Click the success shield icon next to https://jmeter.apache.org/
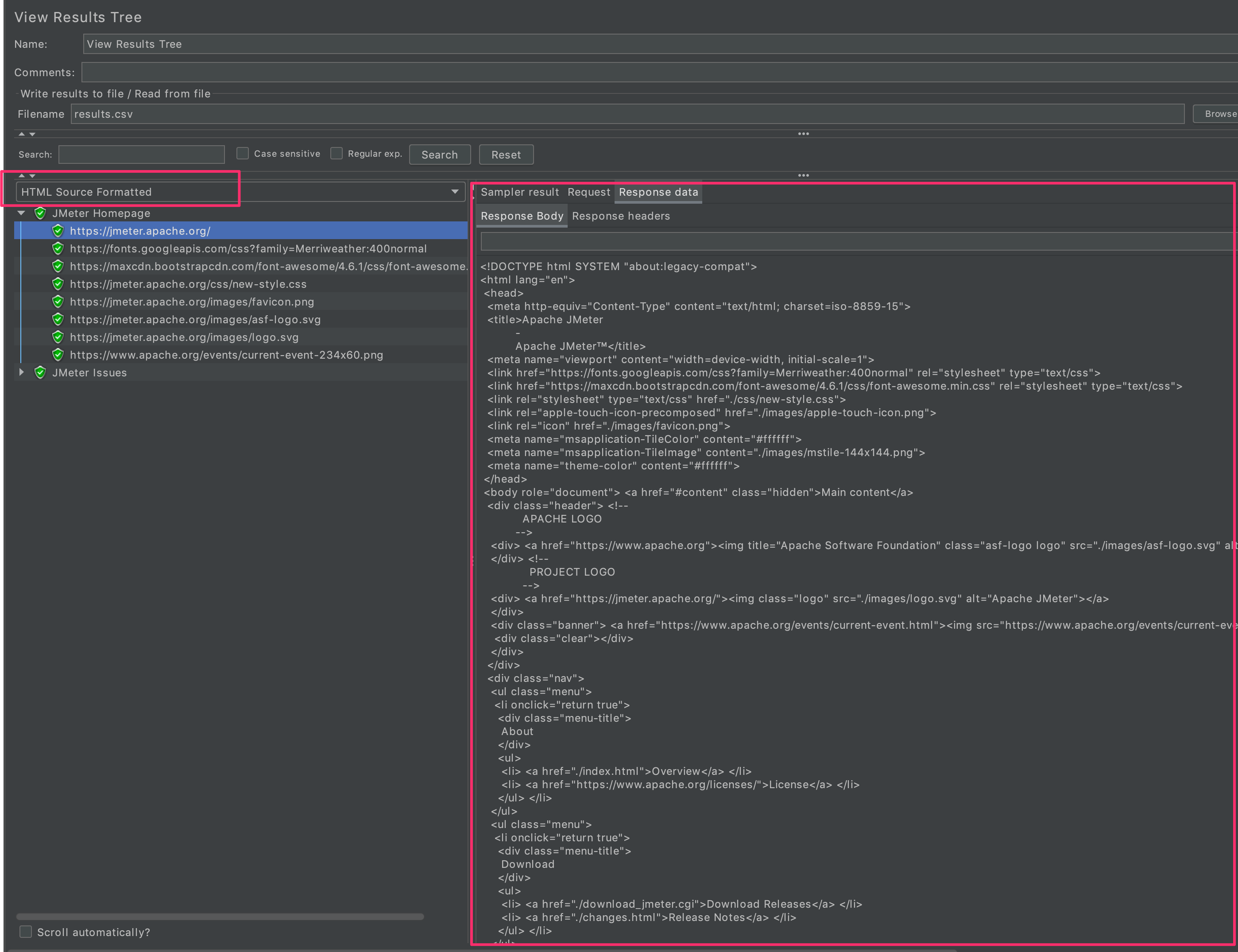 point(58,231)
